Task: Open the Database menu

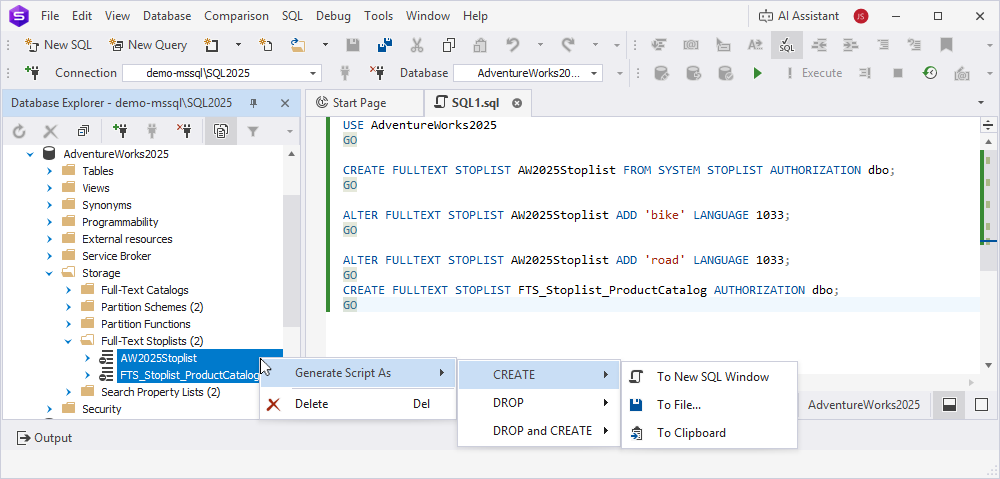Action: tap(167, 16)
